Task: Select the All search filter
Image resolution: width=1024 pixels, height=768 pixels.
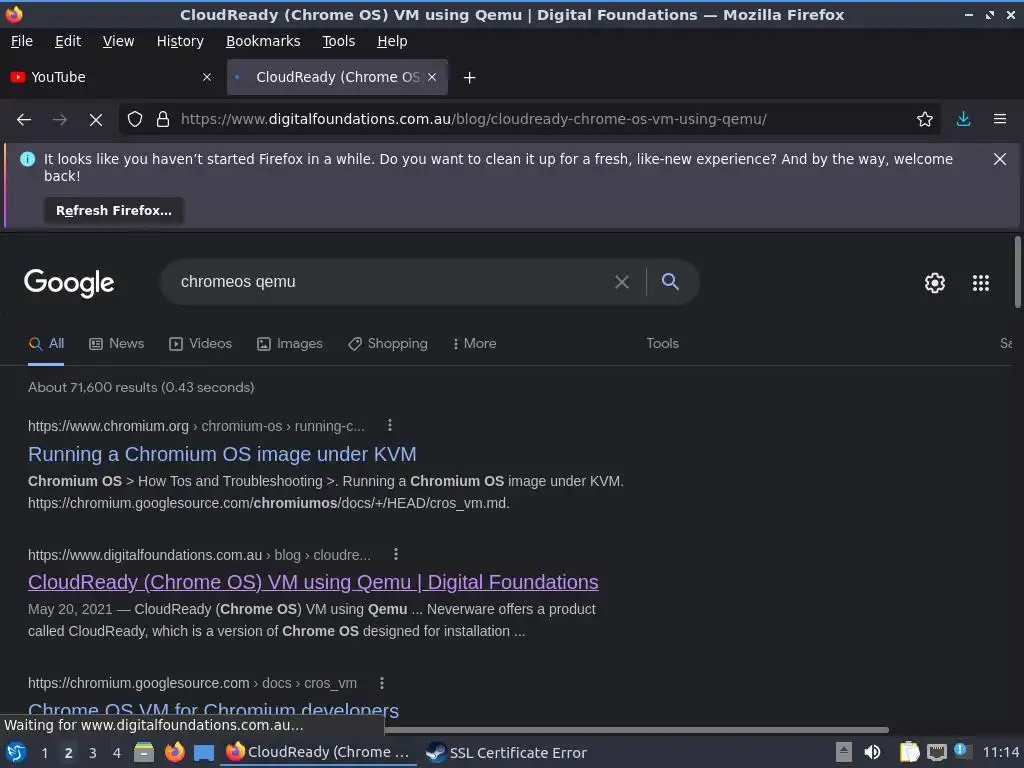Action: click(46, 344)
